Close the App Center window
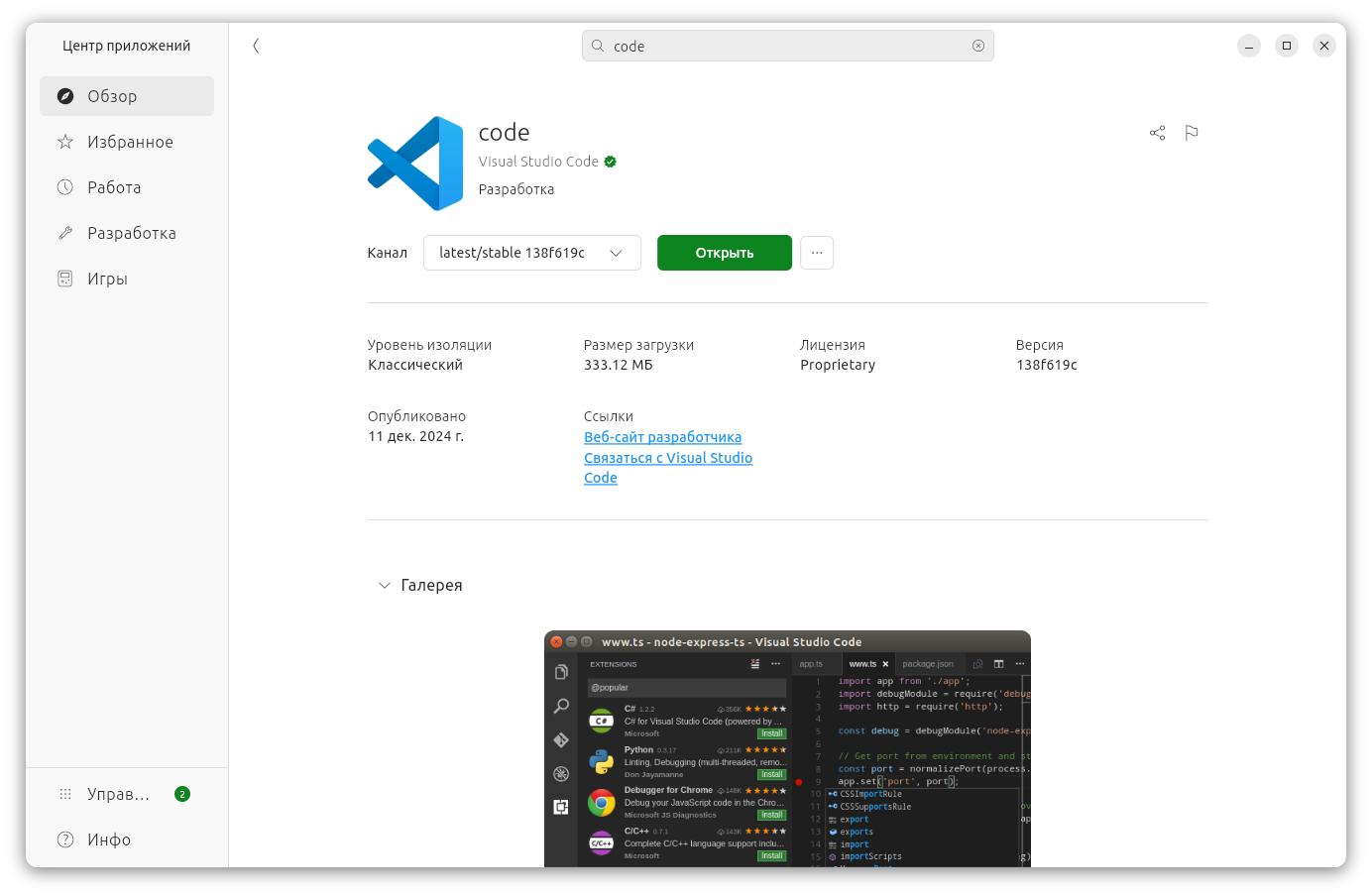The width and height of the screenshot is (1372, 896). click(1324, 46)
